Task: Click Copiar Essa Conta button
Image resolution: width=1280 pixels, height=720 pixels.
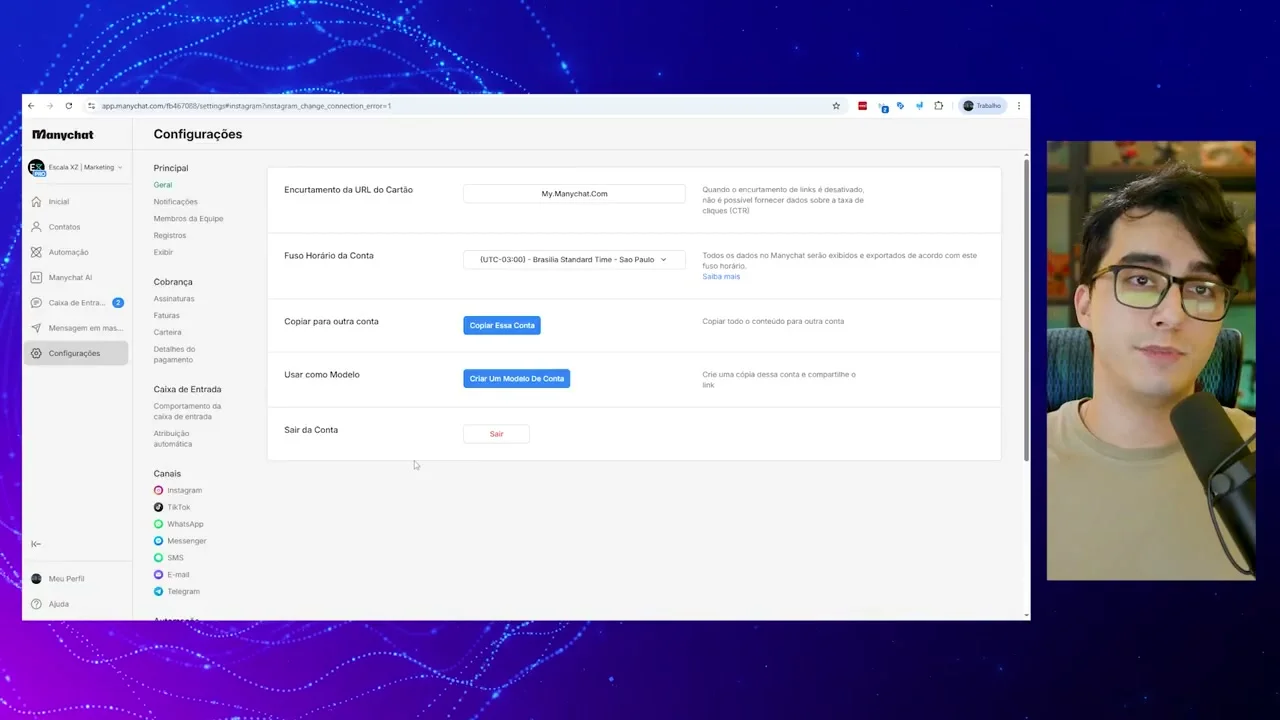Action: pos(502,325)
